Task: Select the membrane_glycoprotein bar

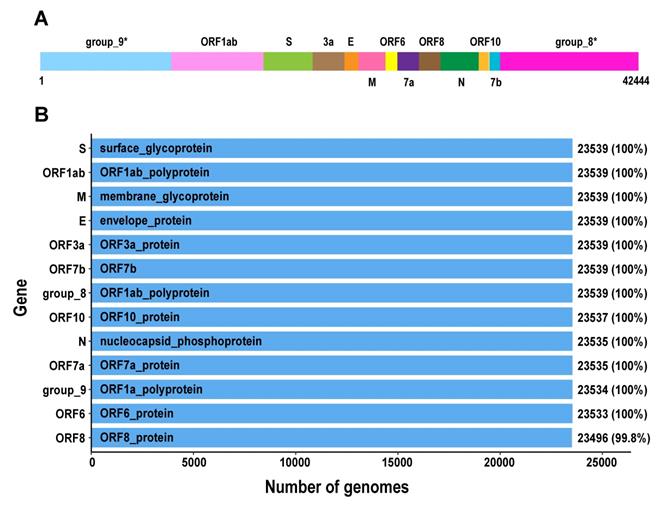Action: click(331, 197)
